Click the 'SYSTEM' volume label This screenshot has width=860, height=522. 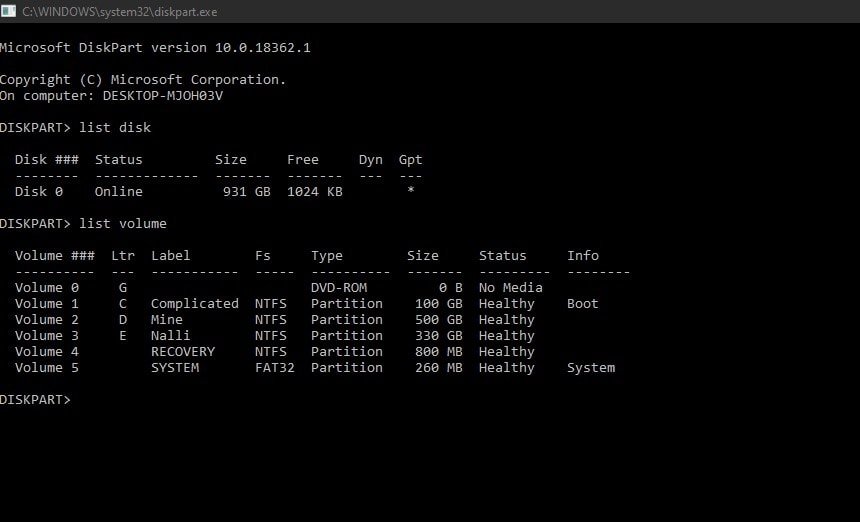(x=175, y=368)
